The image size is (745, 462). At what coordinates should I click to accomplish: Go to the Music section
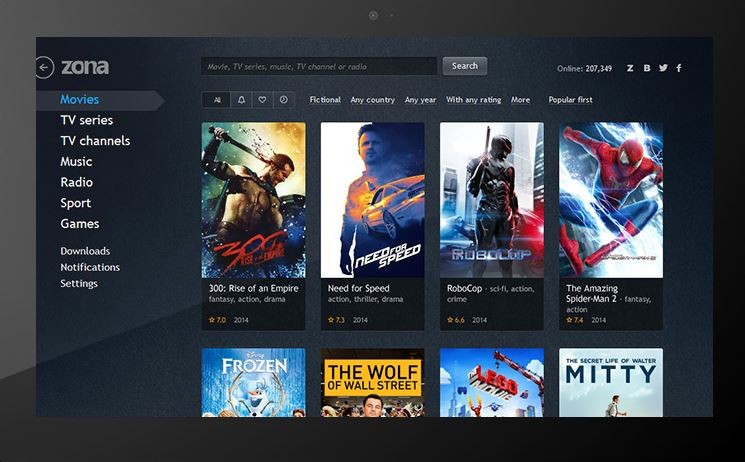pyautogui.click(x=76, y=162)
